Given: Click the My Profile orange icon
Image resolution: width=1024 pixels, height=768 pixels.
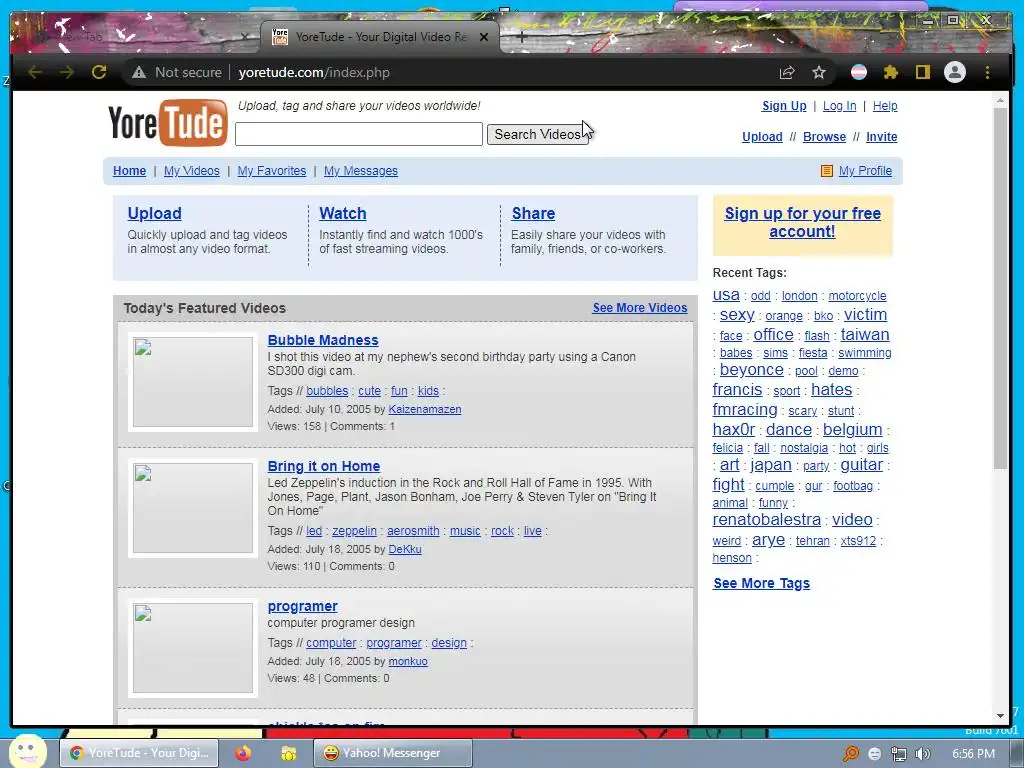Looking at the screenshot, I should tap(827, 171).
